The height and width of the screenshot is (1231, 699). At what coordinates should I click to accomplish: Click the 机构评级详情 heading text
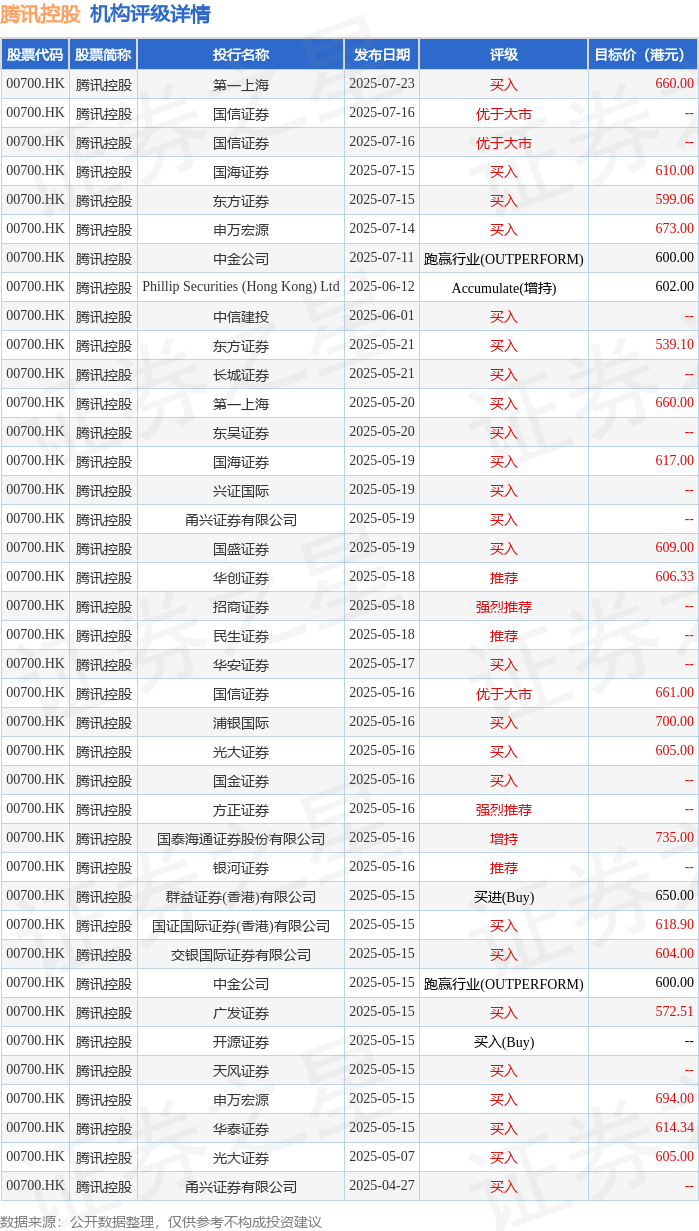pos(150,14)
